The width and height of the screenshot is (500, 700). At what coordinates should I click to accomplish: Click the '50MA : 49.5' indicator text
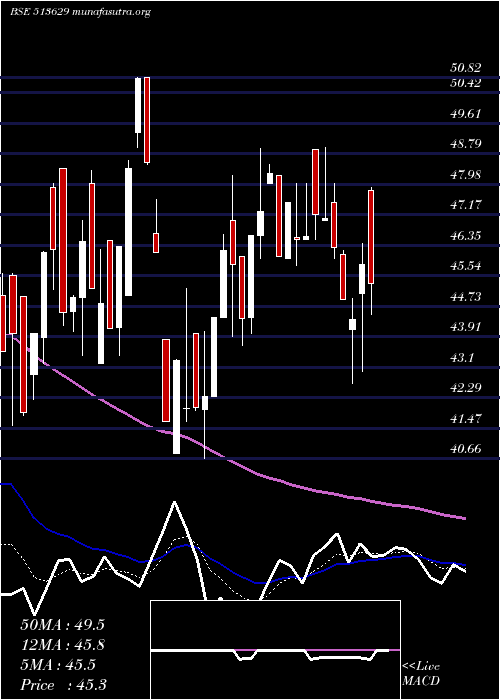click(62, 625)
